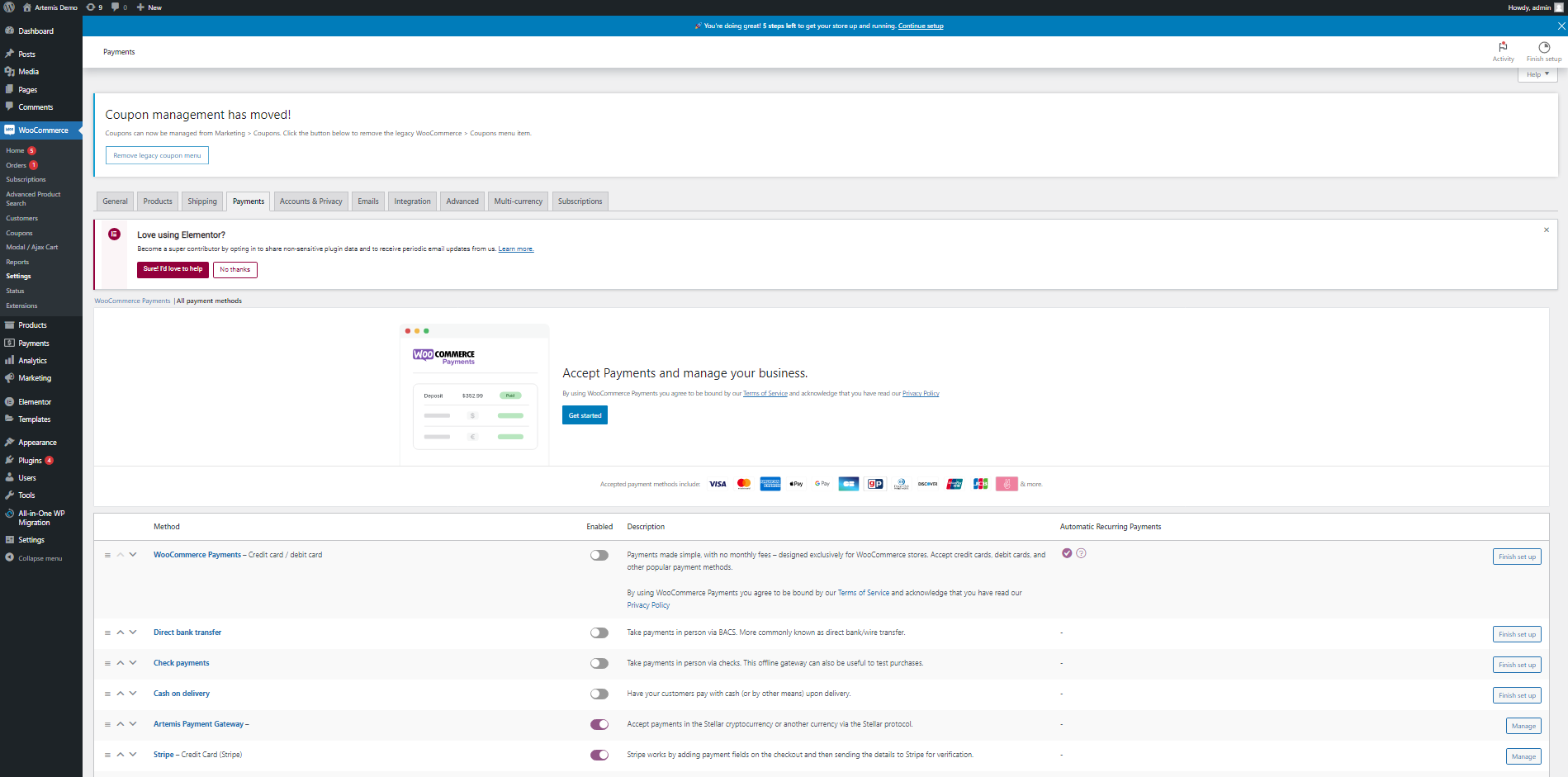The height and width of the screenshot is (777, 1568).
Task: Disable Artemis Payment Gateway toggle
Action: pos(599,725)
